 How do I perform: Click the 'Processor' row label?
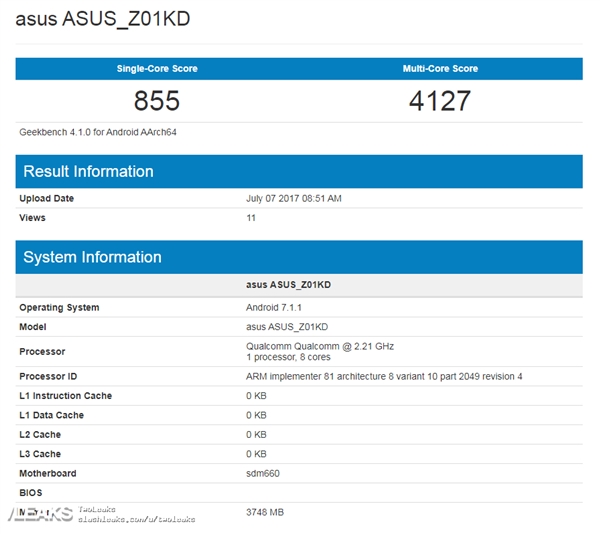click(x=42, y=352)
